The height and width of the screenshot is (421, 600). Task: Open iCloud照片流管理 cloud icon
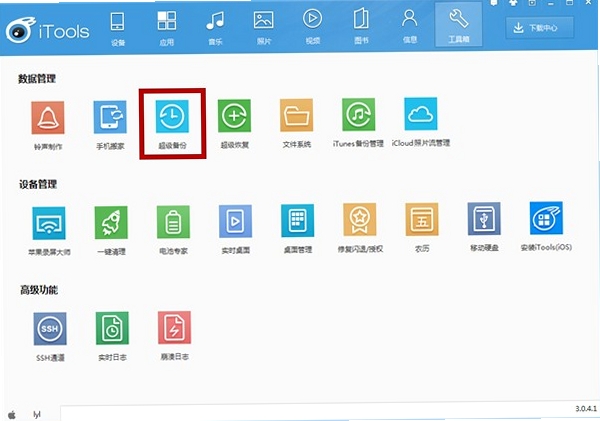click(421, 114)
